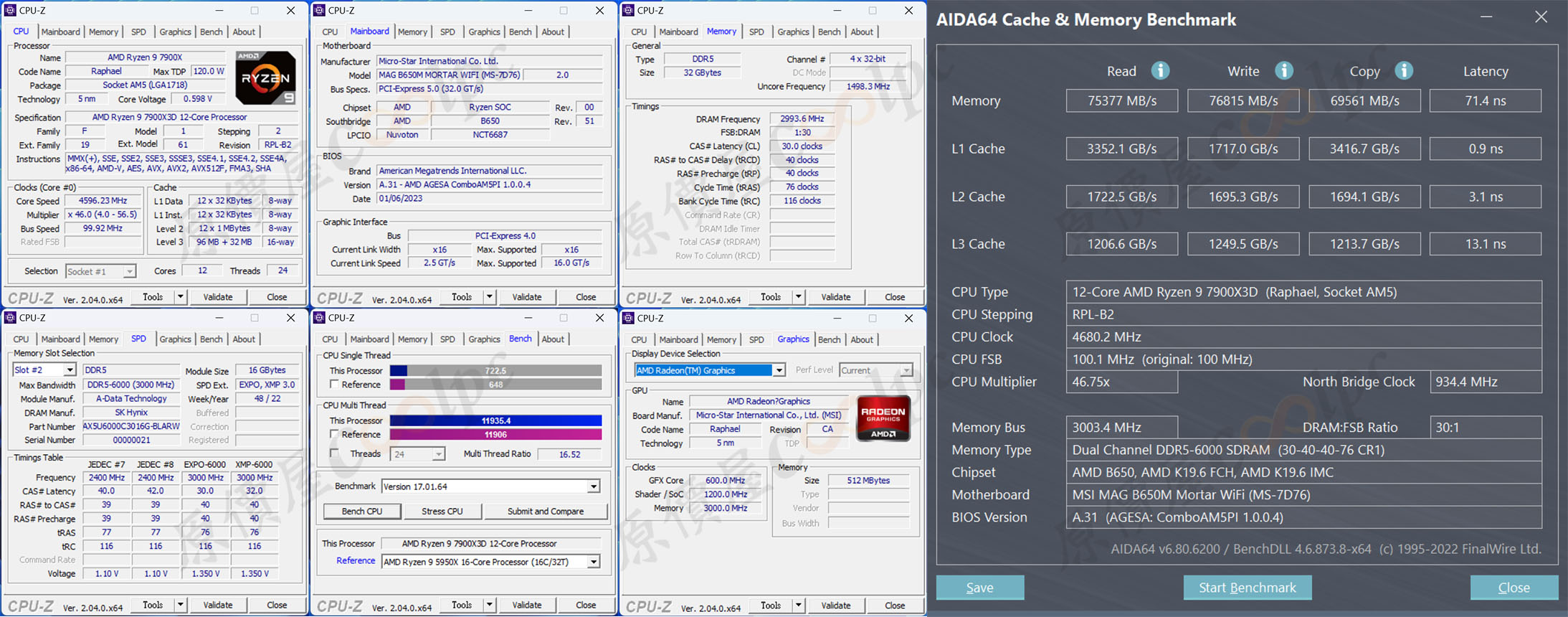Switch to Graphics tab in the Mainboard tab window
Screen dimensions: 1568x617
click(x=484, y=32)
